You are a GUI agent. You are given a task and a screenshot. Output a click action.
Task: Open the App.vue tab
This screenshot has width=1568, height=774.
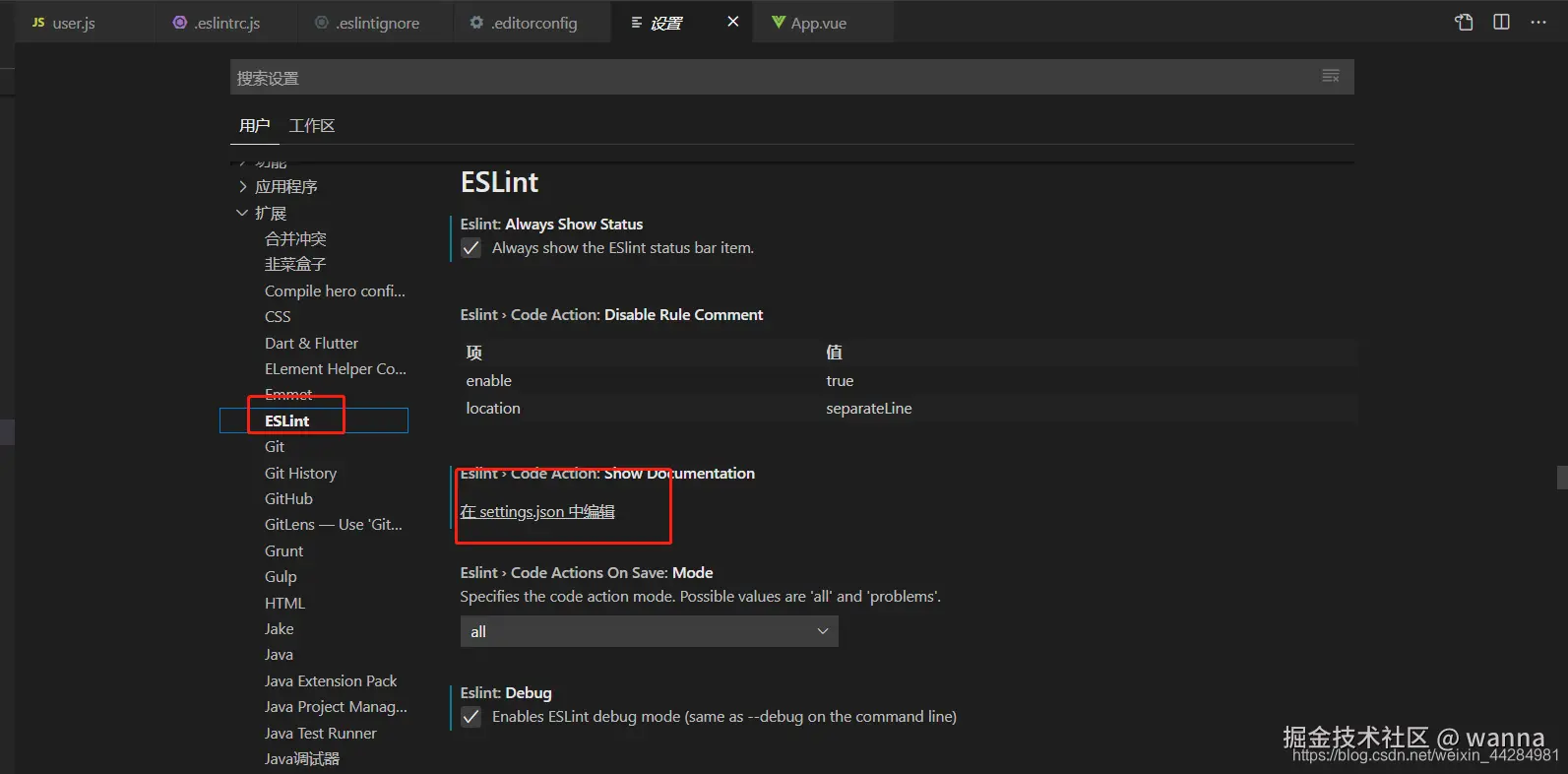point(809,23)
